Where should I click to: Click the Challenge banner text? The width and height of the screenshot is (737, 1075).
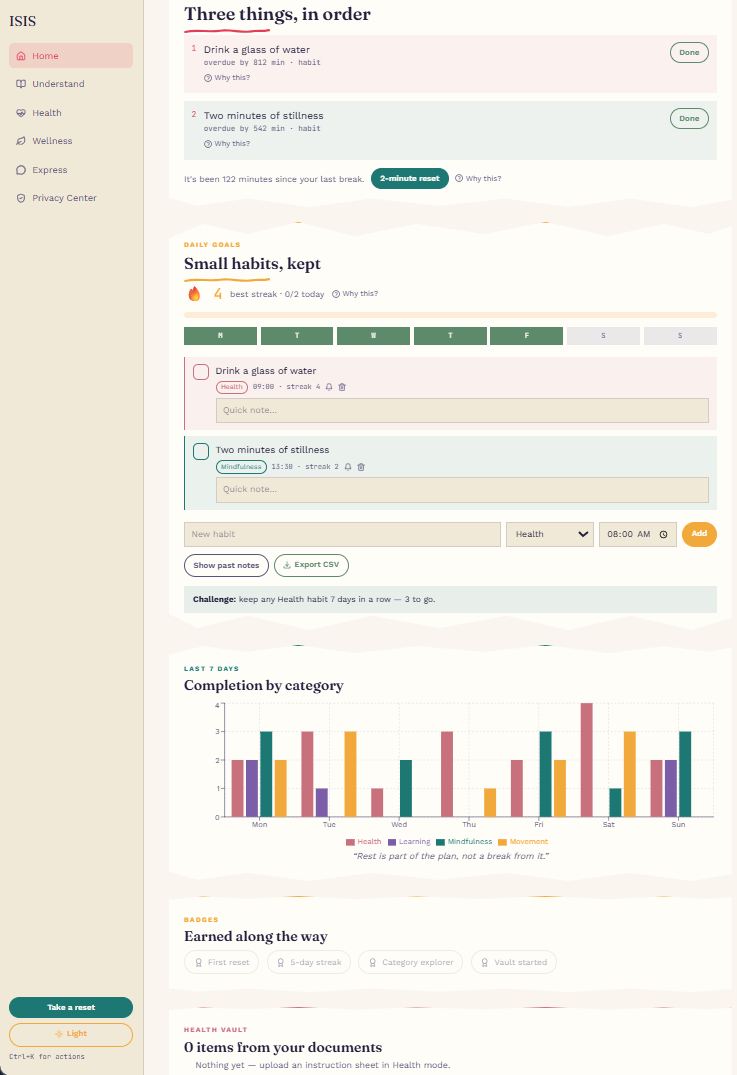[x=314, y=599]
